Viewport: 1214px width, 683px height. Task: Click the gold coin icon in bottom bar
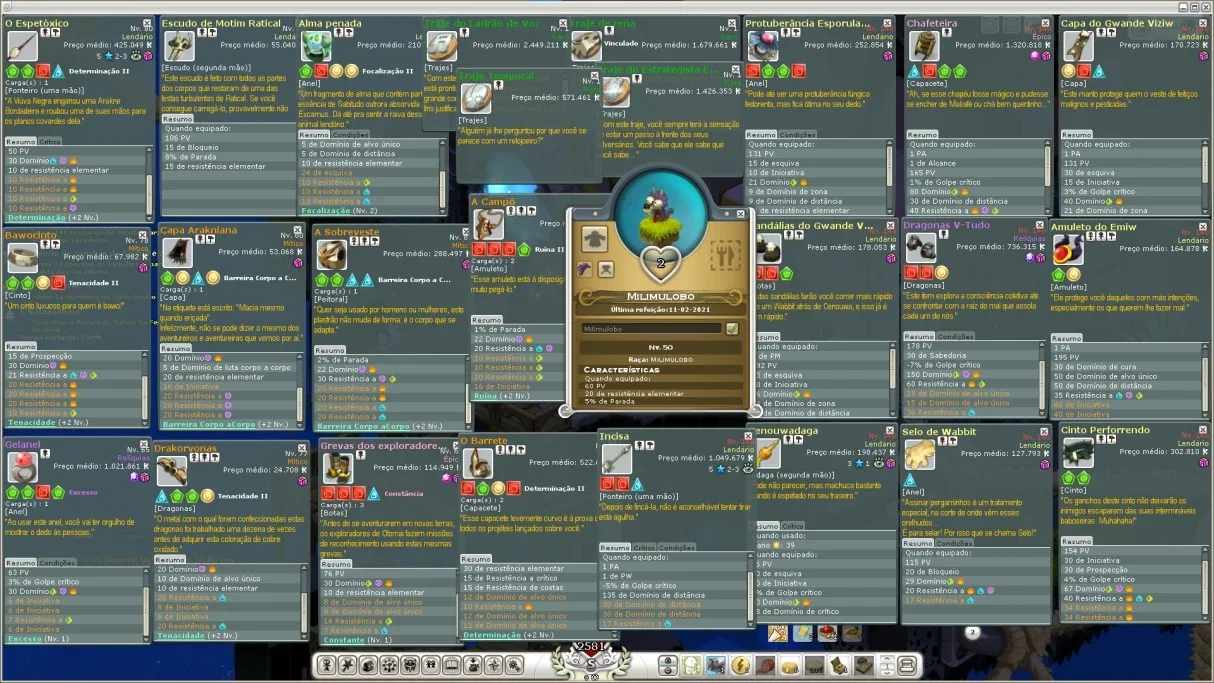pyautogui.click(x=741, y=666)
